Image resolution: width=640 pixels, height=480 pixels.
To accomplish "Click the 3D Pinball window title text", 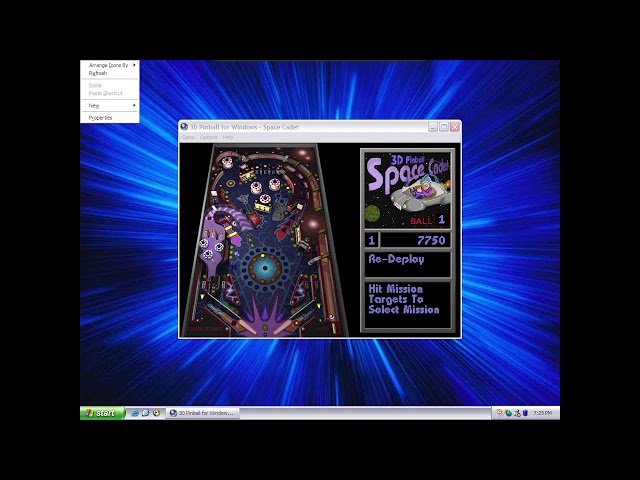I will point(244,127).
